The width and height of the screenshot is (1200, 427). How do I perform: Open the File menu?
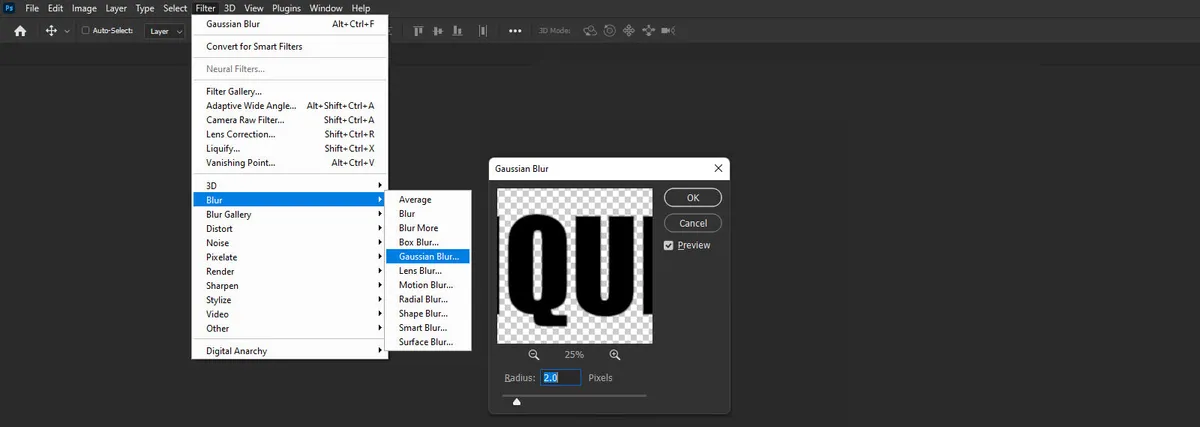[x=33, y=8]
